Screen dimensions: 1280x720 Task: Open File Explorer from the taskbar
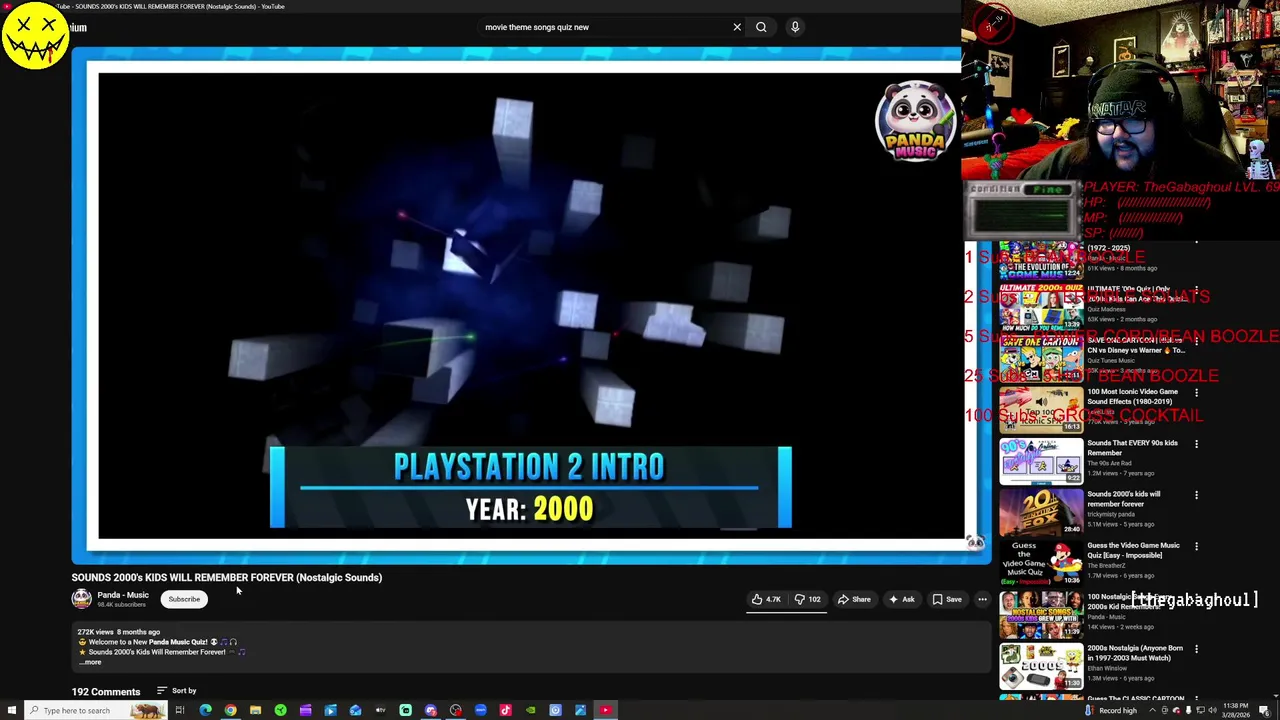tap(255, 710)
